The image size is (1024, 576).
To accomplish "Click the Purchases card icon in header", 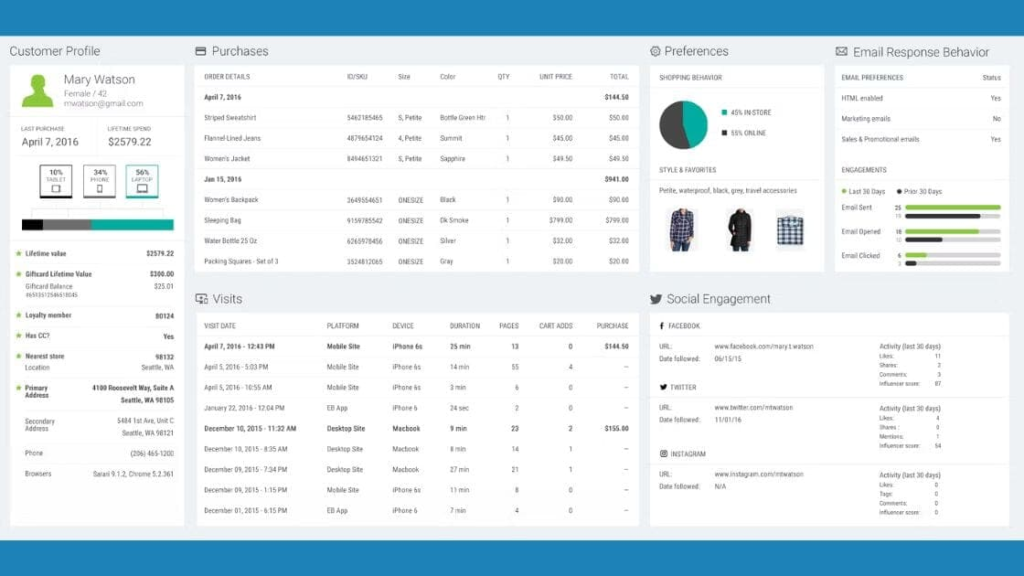I will point(201,51).
